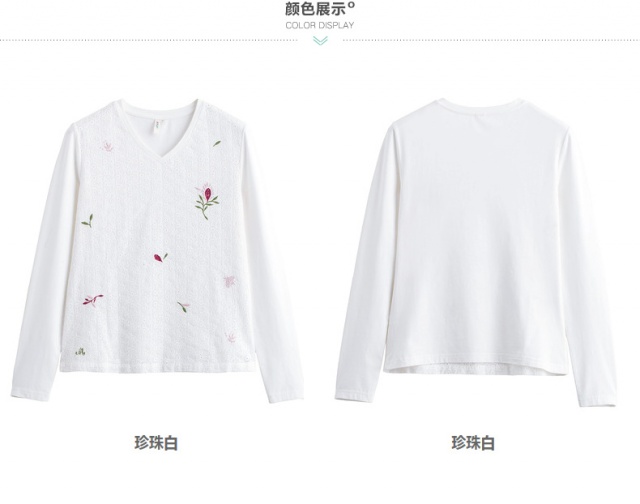Click the faint pink flower near bottom right hem
Viewport: 640px width, 504px height.
[x=231, y=337]
